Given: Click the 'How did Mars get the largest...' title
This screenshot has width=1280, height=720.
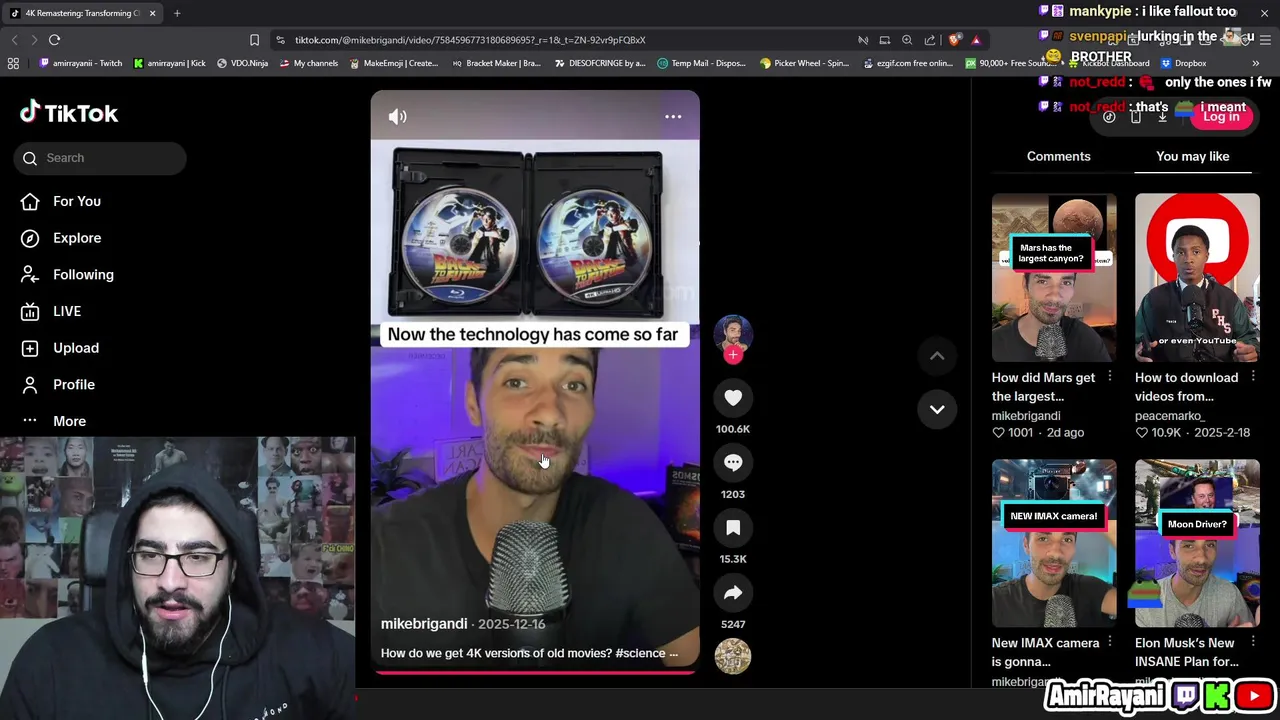Looking at the screenshot, I should (1043, 387).
